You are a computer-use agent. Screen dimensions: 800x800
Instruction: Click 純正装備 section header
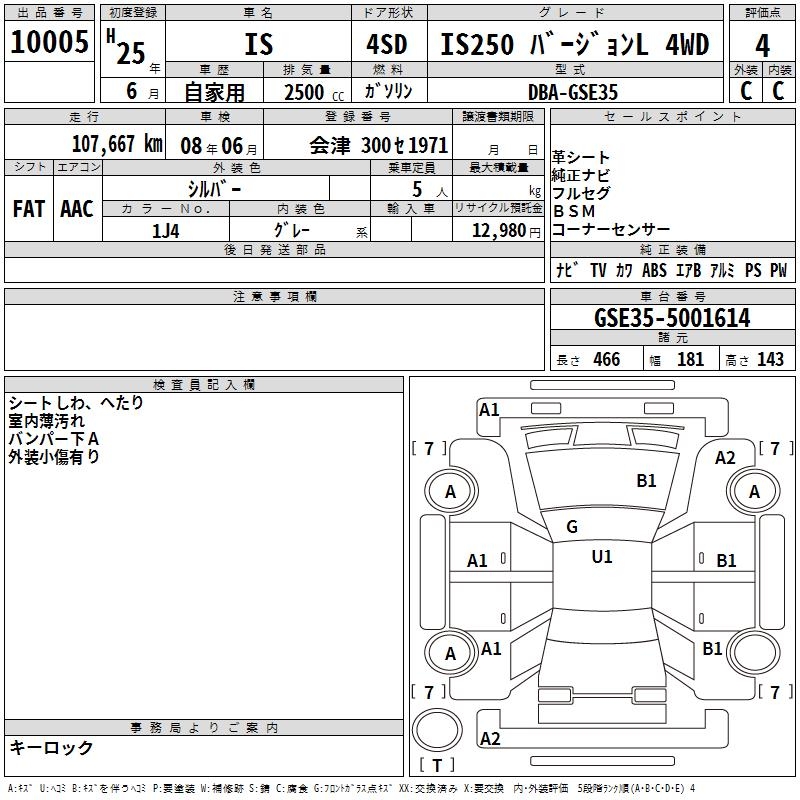[x=672, y=249]
